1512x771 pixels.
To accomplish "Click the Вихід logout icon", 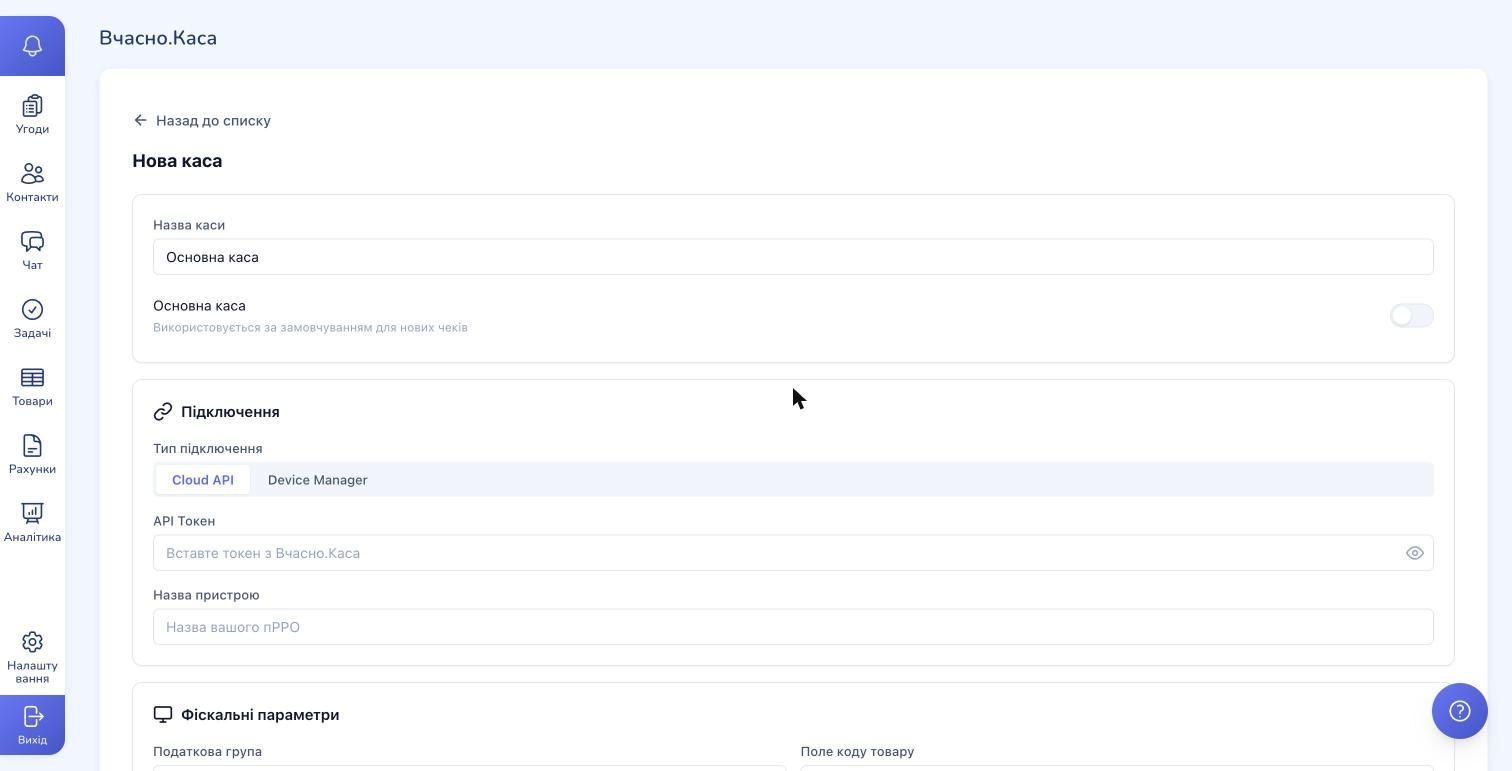I will click(x=32, y=717).
